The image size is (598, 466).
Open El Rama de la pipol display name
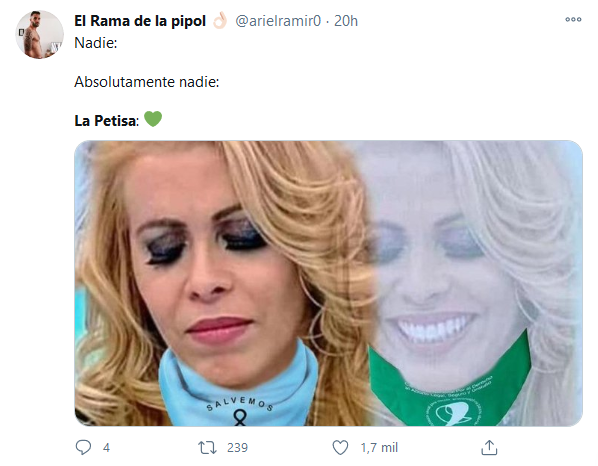coord(140,21)
